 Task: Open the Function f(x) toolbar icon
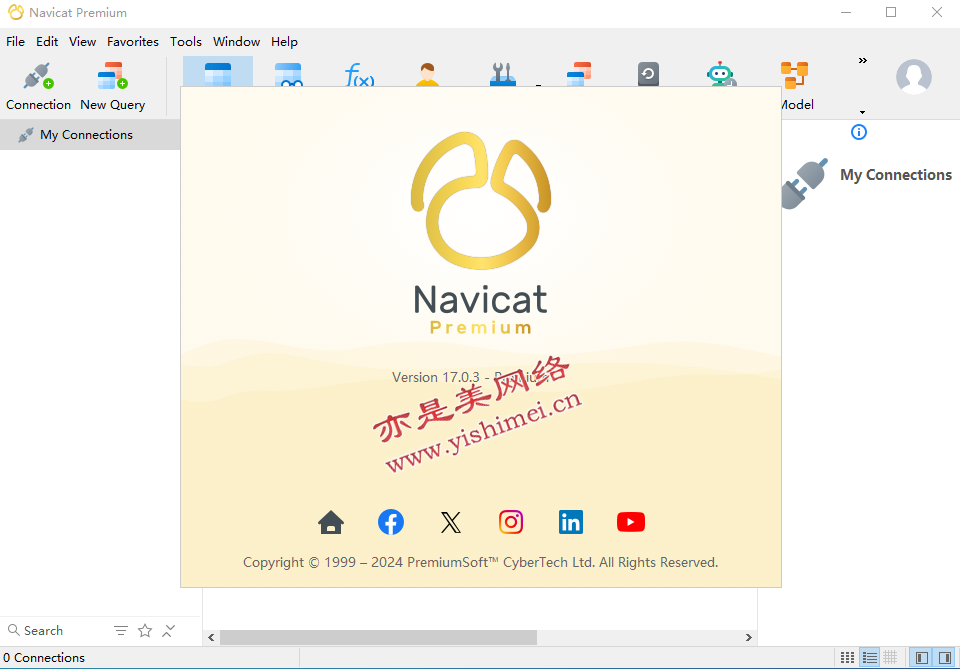tap(359, 74)
